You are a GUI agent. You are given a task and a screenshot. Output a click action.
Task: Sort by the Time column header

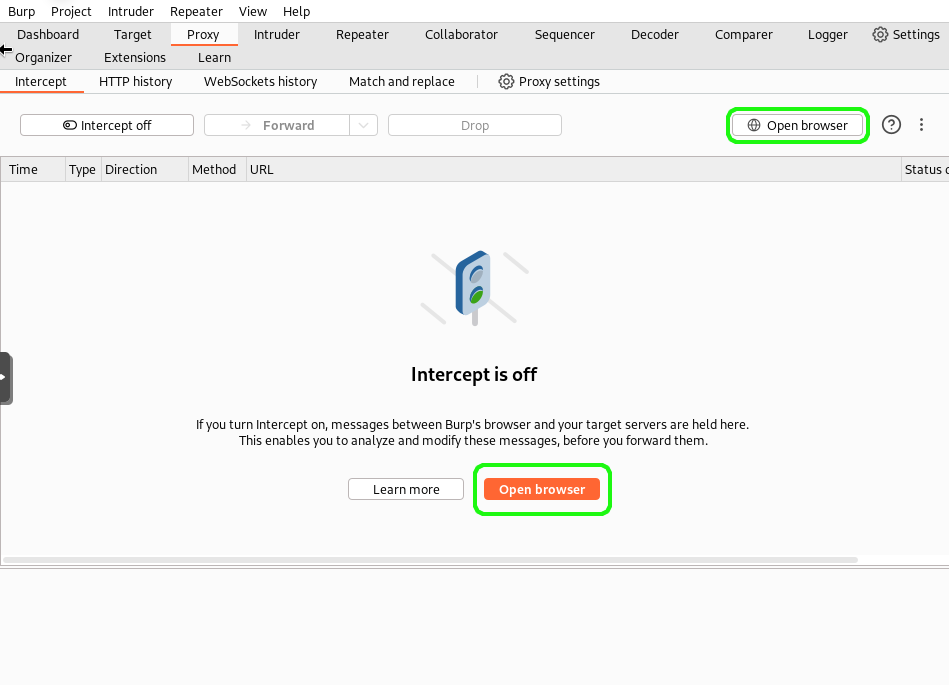click(33, 170)
